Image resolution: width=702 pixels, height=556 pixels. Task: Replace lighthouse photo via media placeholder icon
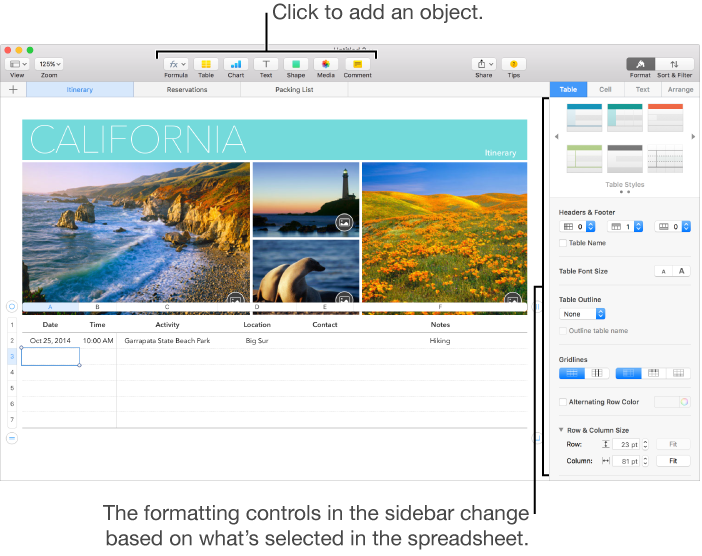pos(344,222)
